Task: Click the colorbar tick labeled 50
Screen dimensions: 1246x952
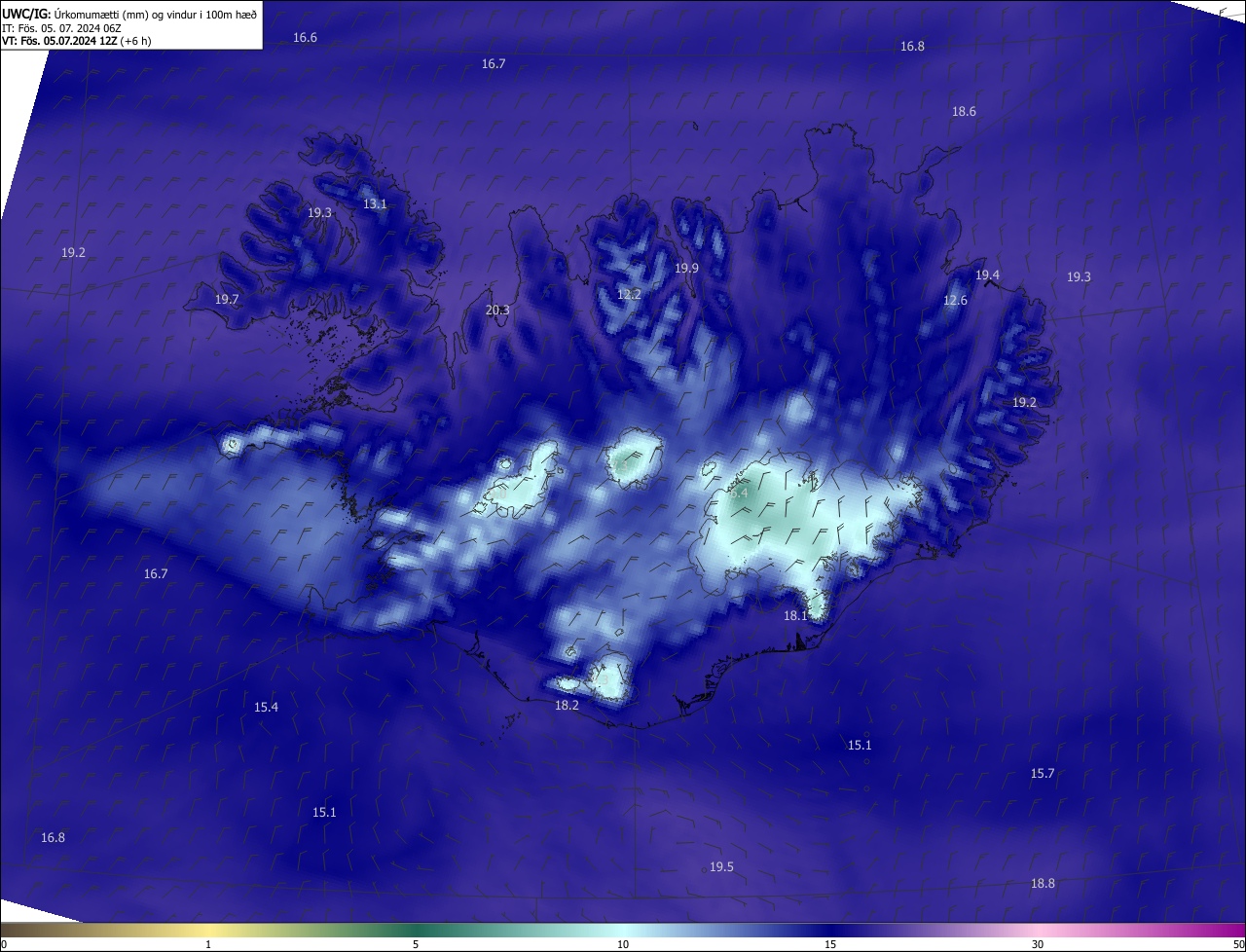Action: coord(1239,944)
